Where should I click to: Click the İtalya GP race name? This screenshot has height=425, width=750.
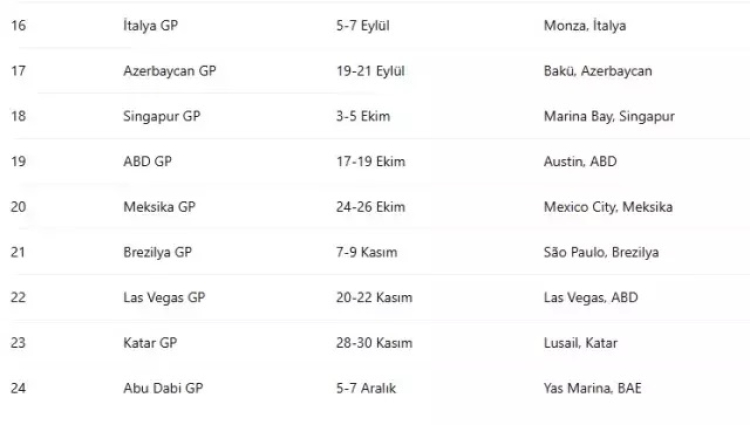[150, 26]
